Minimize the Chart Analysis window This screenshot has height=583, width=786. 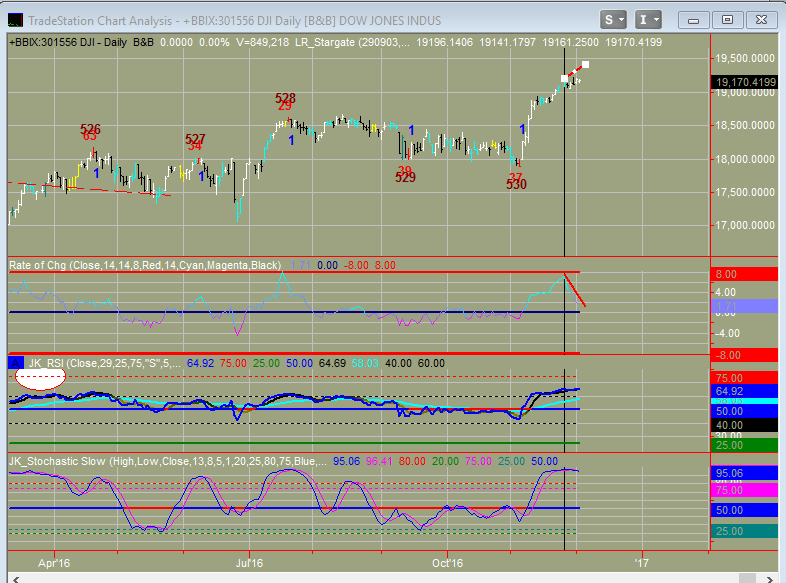tap(693, 20)
